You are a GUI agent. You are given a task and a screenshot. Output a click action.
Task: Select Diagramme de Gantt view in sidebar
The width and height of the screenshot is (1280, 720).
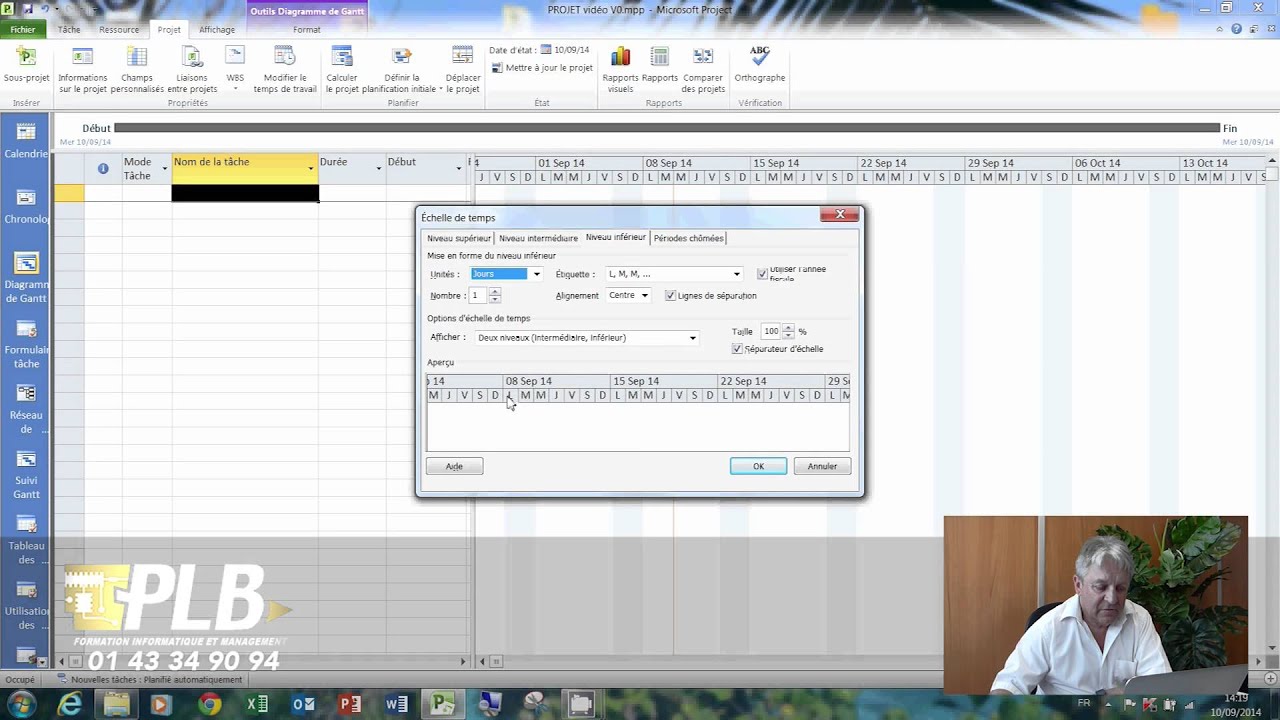coord(26,278)
